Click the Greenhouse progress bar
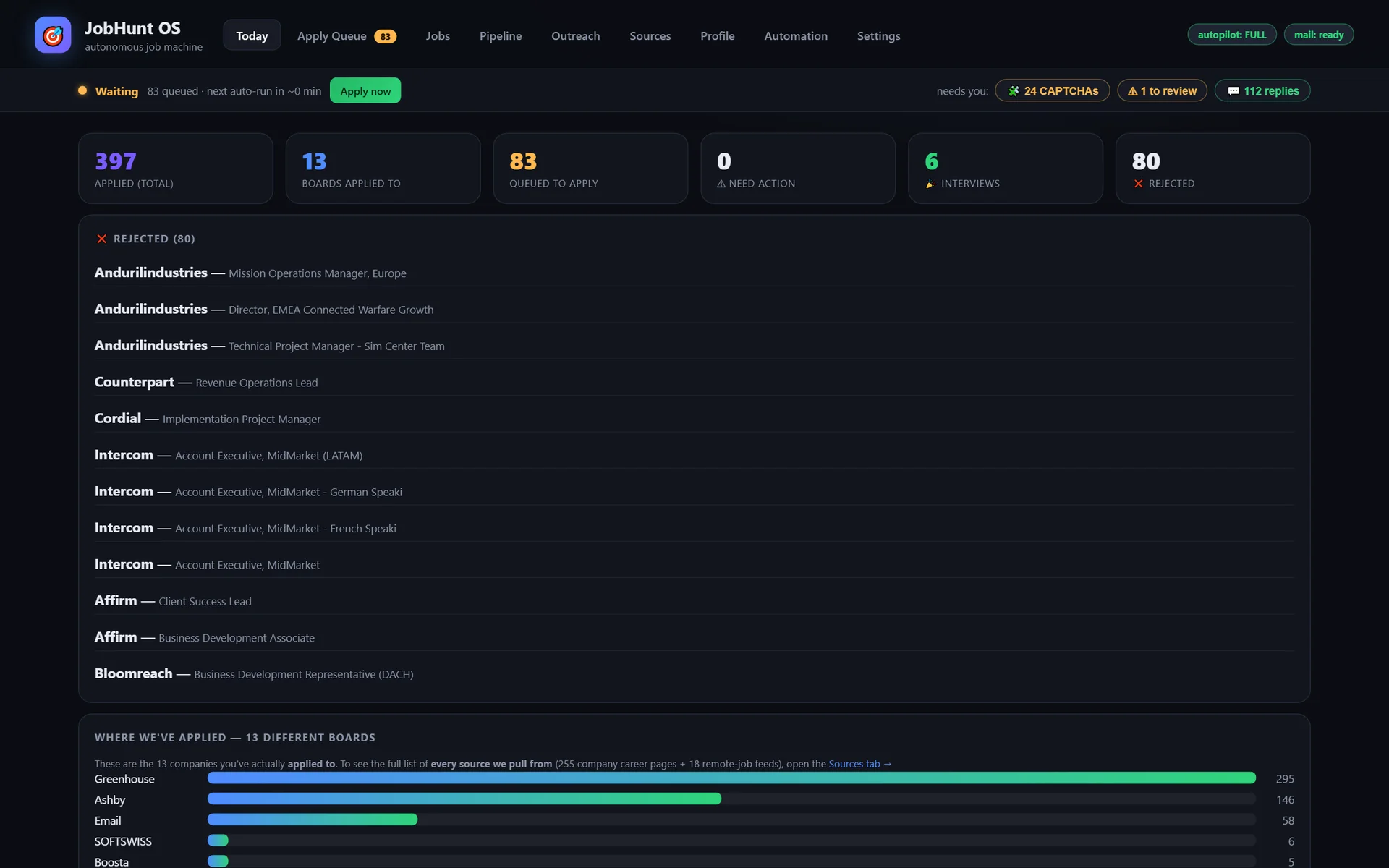The width and height of the screenshot is (1389, 868). click(x=731, y=778)
